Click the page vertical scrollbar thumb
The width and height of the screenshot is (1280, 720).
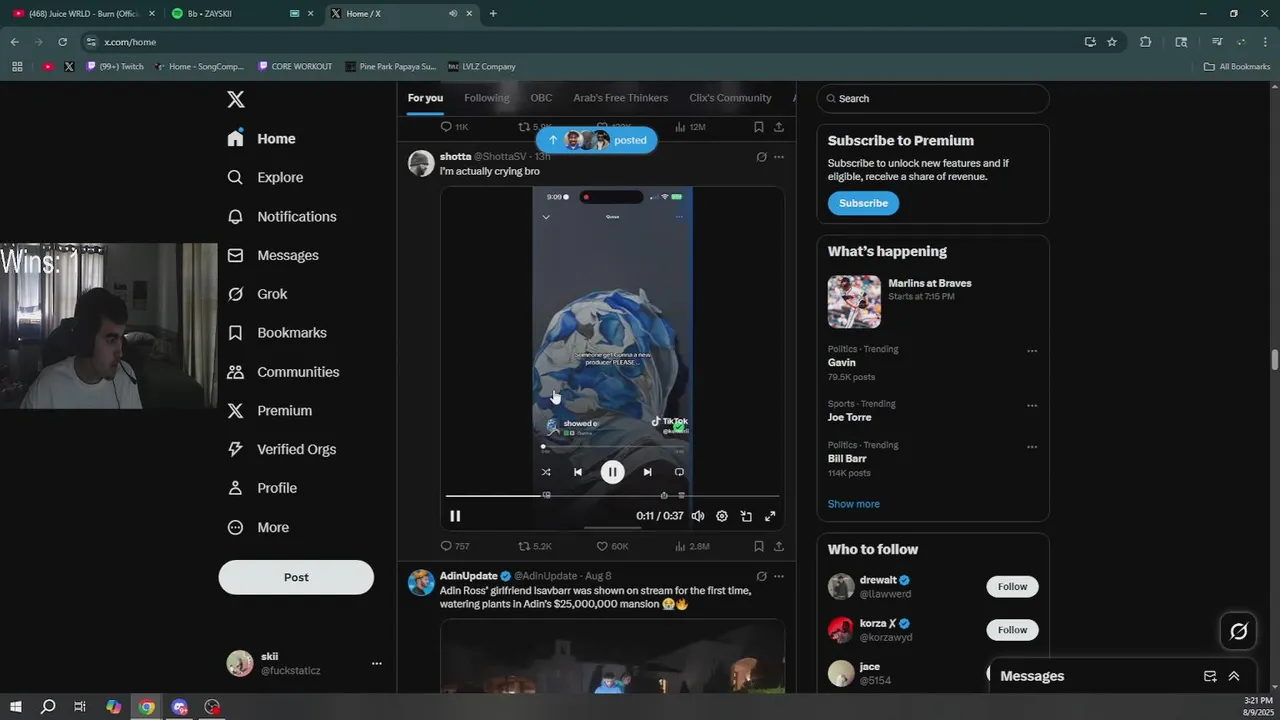point(1275,361)
